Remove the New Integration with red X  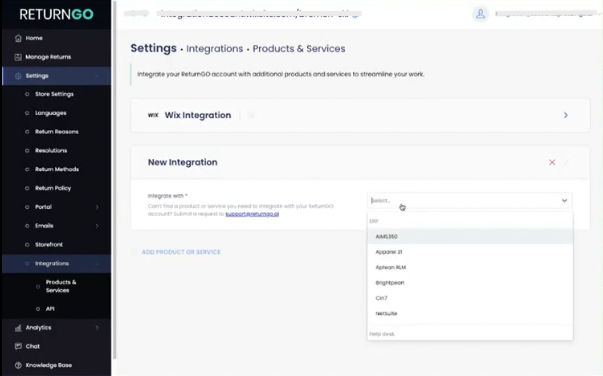[x=552, y=162]
